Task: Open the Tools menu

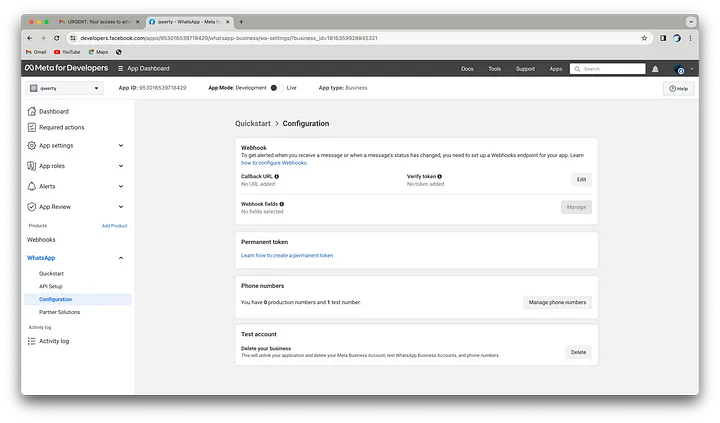Action: tap(495, 69)
